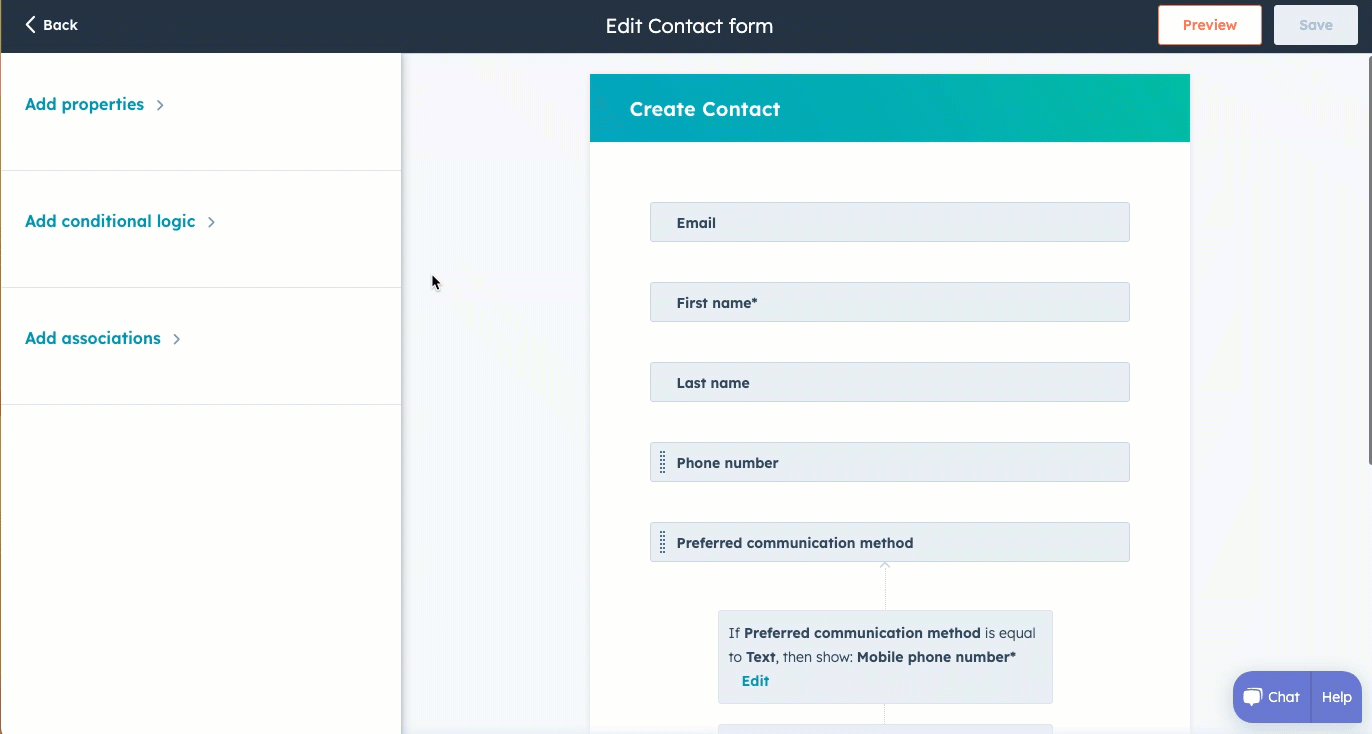Viewport: 1372px width, 734px height.
Task: Select the Email input field
Action: 889,222
